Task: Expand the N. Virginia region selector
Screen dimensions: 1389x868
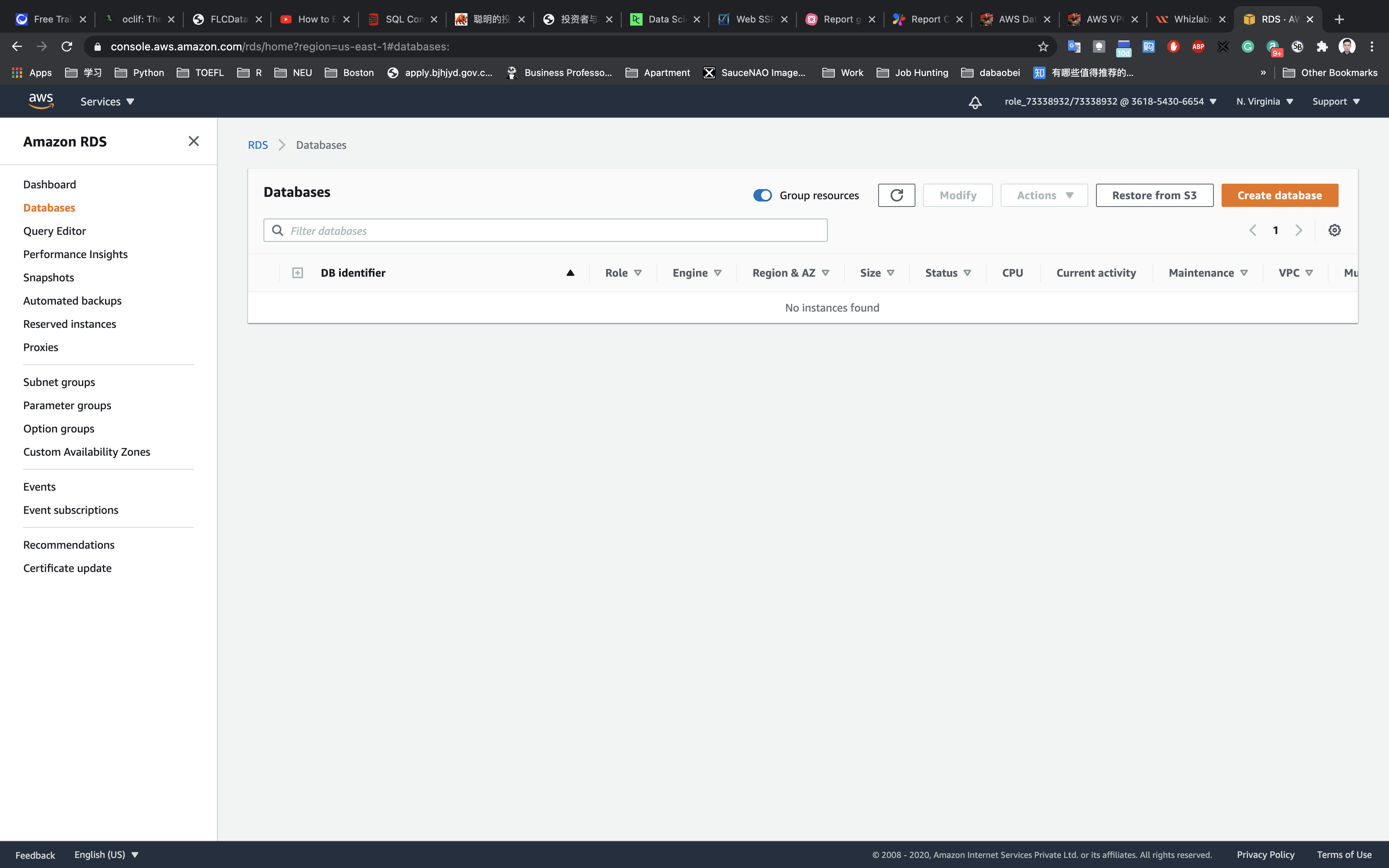Action: click(1264, 102)
